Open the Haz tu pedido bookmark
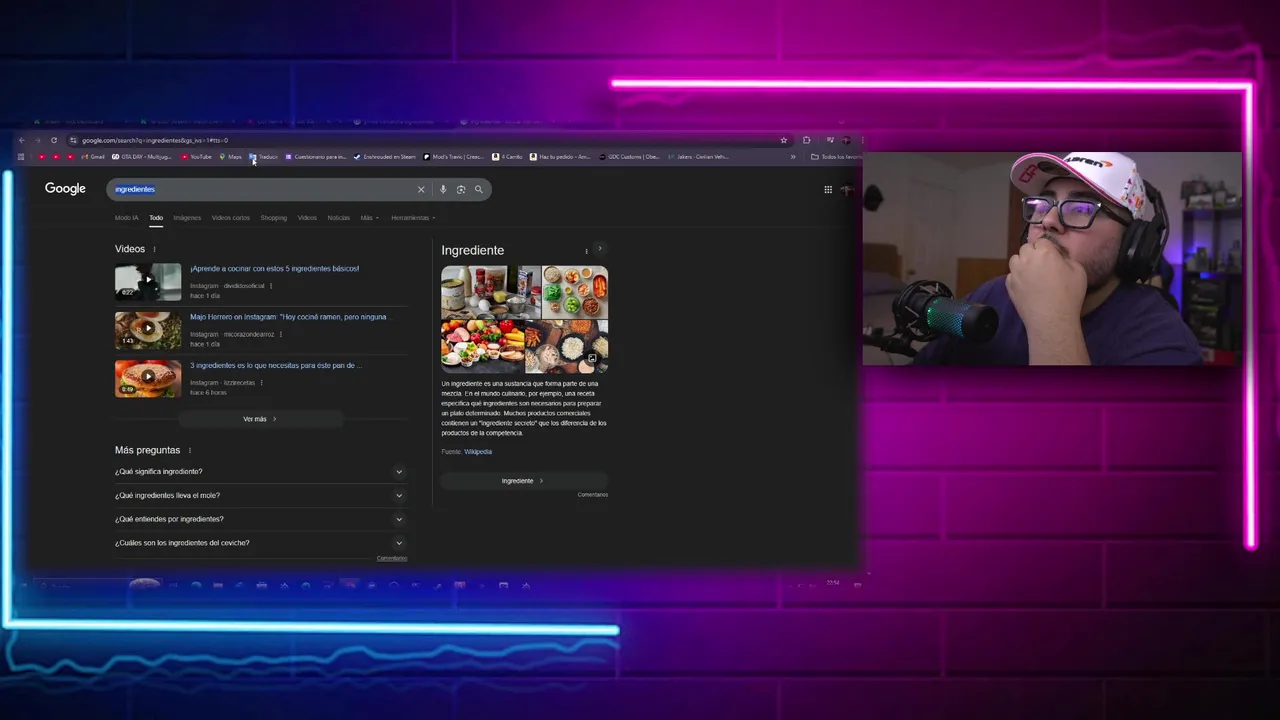The height and width of the screenshot is (720, 1280). click(560, 157)
